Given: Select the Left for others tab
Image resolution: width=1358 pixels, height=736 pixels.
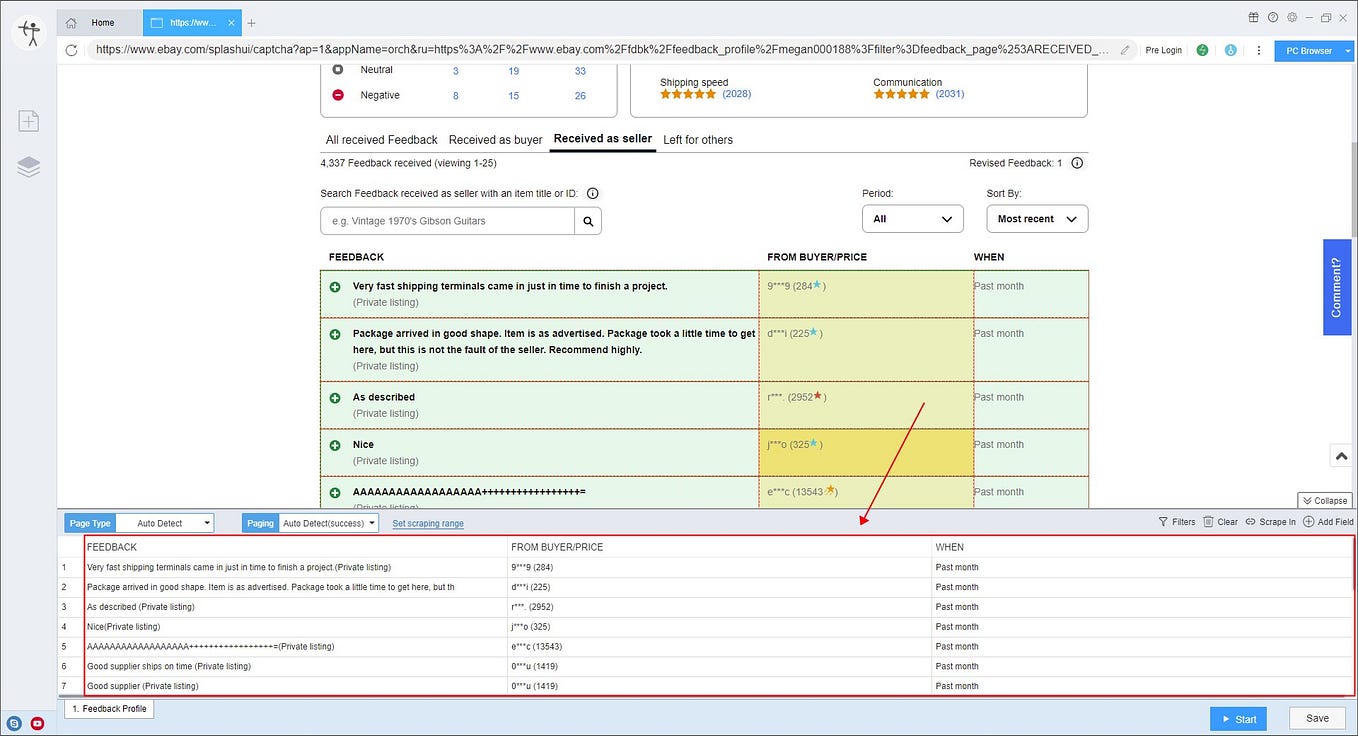Looking at the screenshot, I should tap(697, 139).
